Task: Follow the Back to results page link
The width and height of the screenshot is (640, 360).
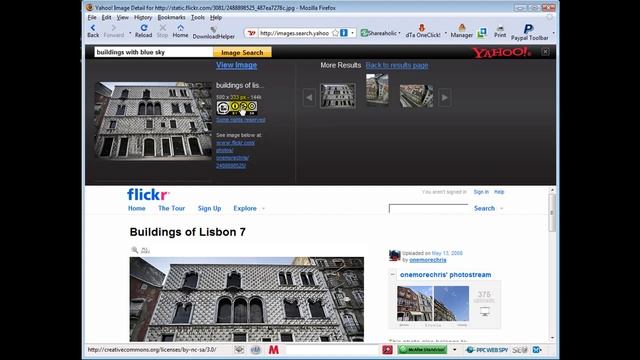Action: [397, 65]
